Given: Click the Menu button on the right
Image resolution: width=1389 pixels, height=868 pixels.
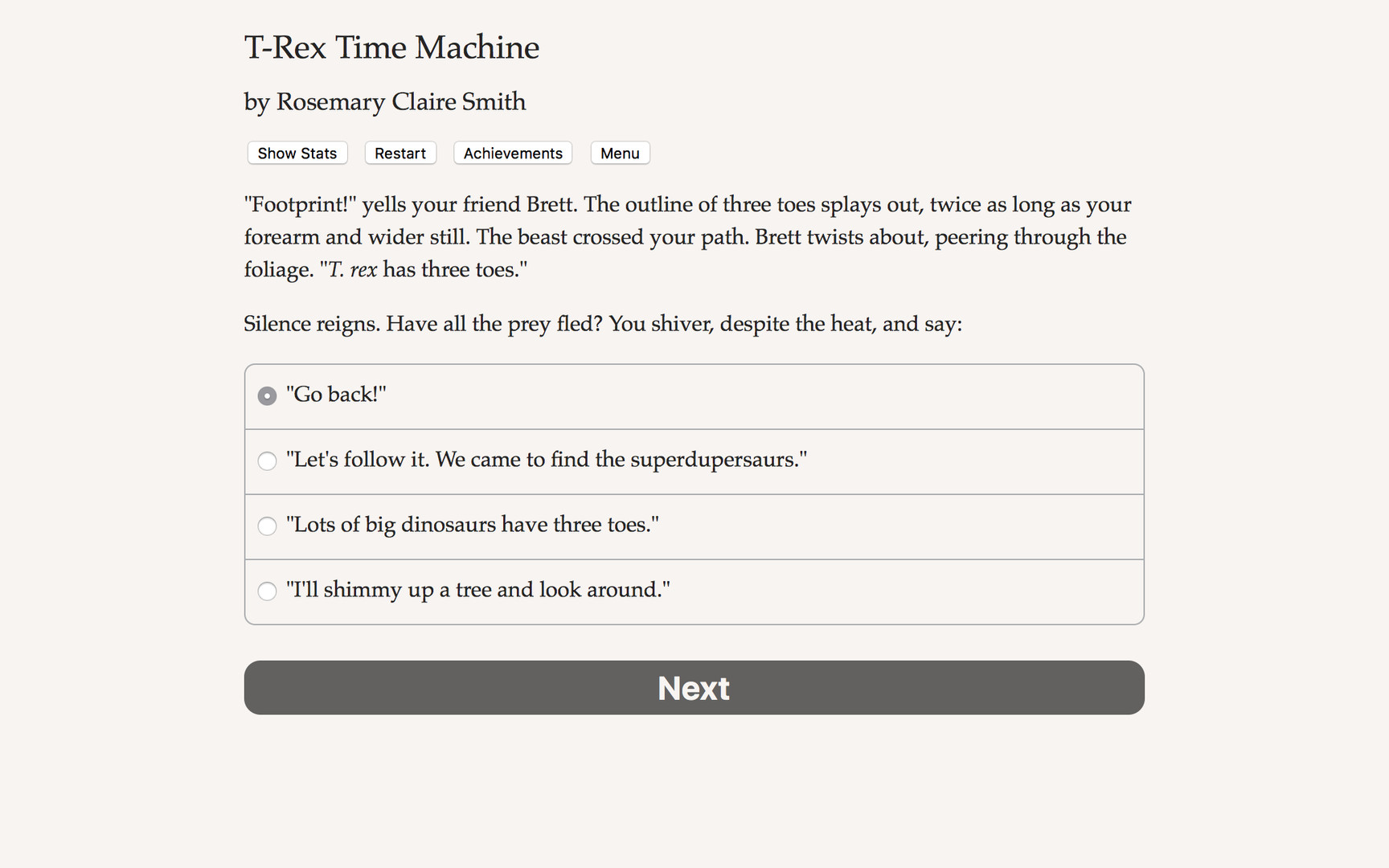Looking at the screenshot, I should 620,153.
